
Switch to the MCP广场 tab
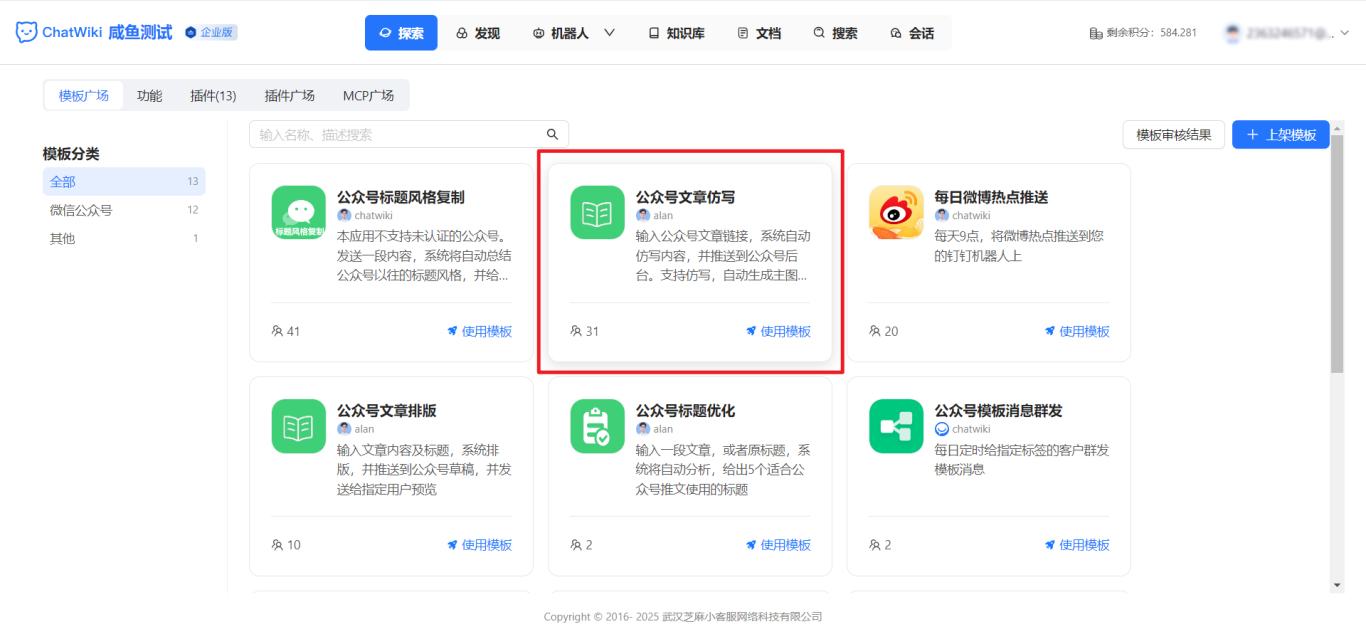(x=368, y=96)
